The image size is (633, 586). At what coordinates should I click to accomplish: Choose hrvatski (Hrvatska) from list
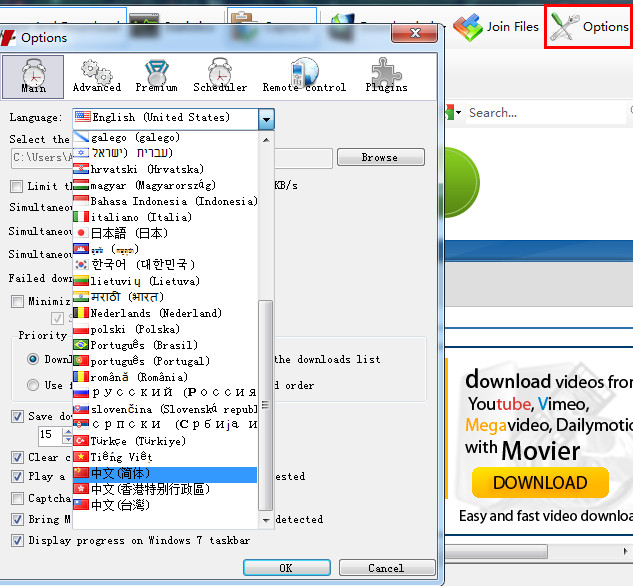165,169
